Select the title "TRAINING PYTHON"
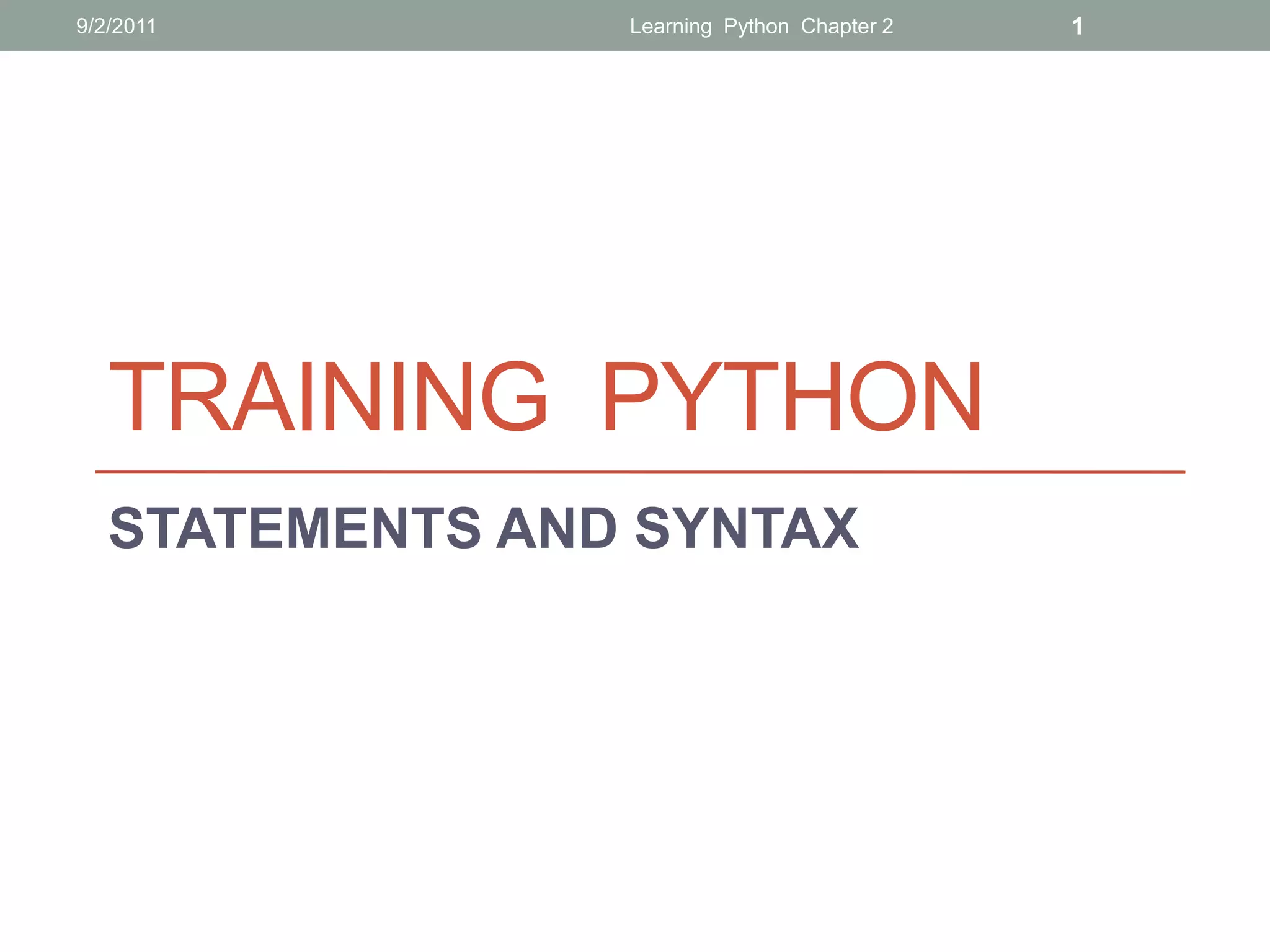Viewport: 1270px width, 952px height. (546, 397)
